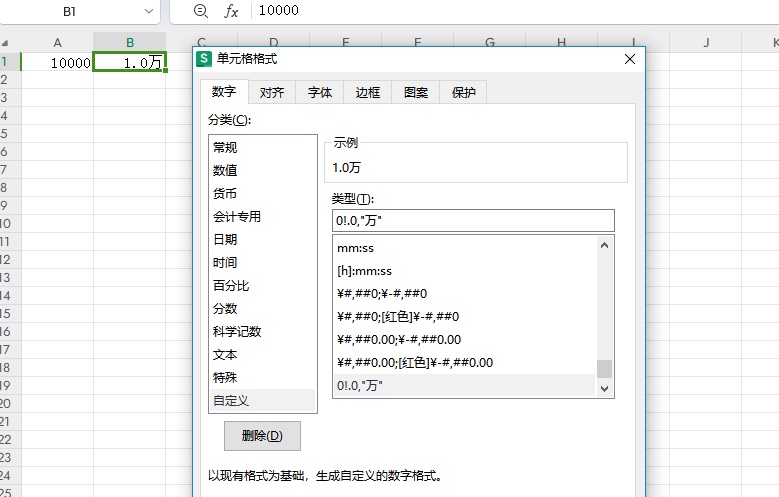Choose format ¥#,##0;¥-#,##0
Viewport: 779px width, 497px height.
coord(464,294)
